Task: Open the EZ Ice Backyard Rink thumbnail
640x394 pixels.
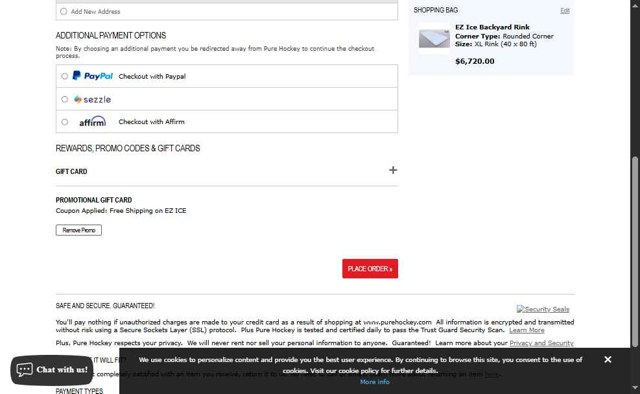Action: point(434,39)
